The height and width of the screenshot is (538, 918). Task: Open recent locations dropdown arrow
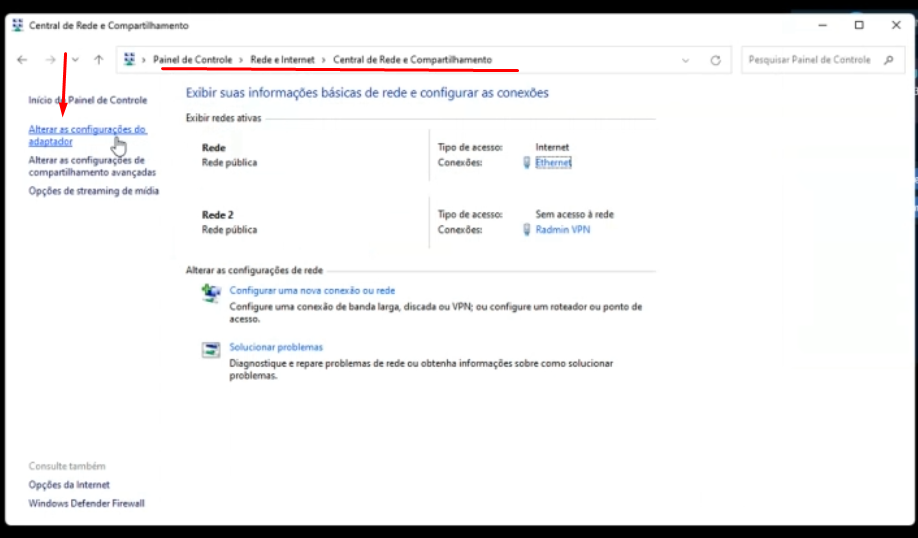pos(74,60)
